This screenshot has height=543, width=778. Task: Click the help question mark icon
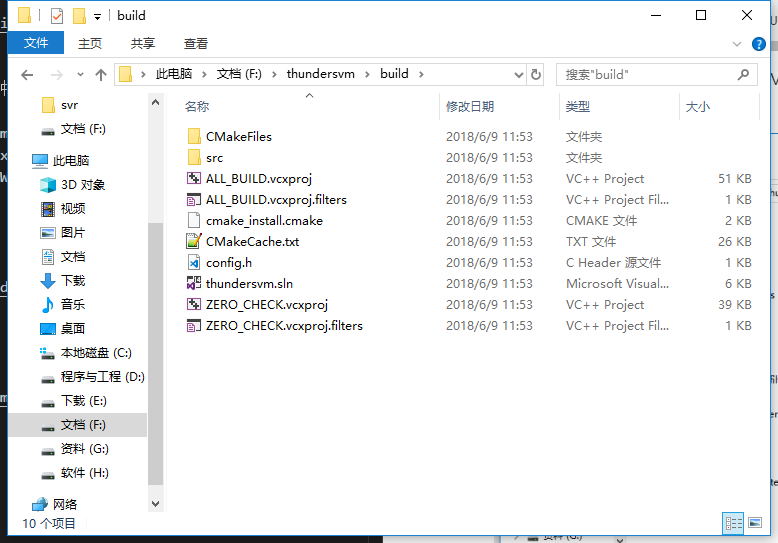coord(761,44)
